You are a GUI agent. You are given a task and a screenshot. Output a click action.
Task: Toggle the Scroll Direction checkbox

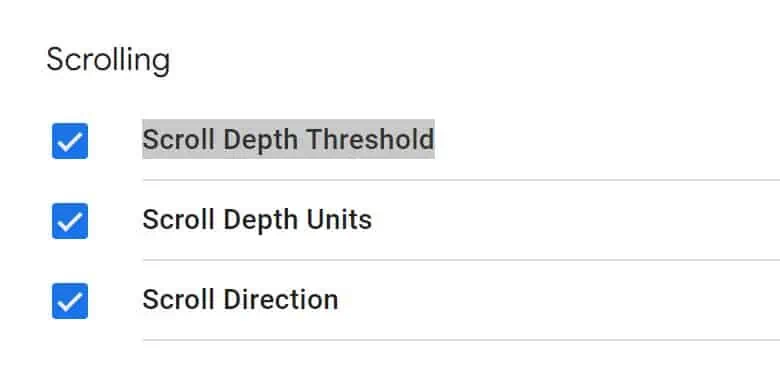point(70,301)
